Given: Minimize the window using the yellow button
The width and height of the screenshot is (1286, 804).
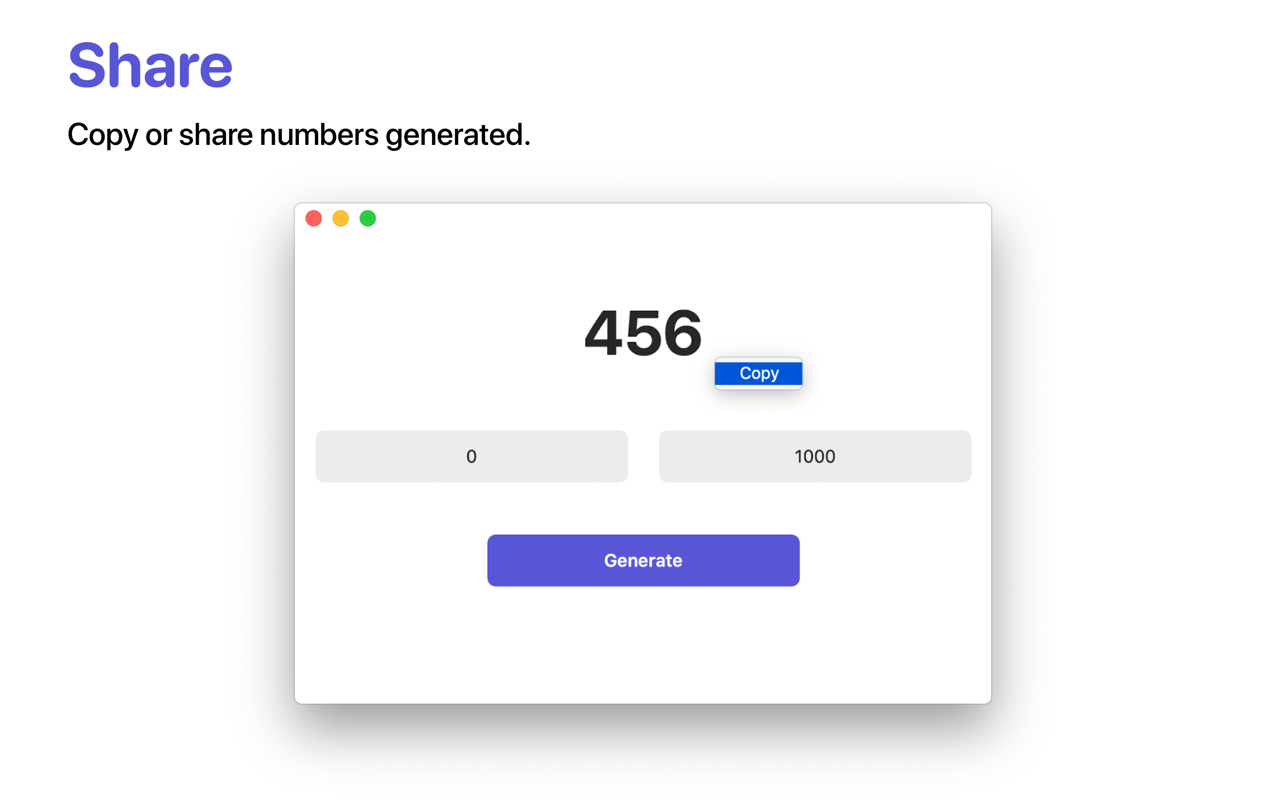Looking at the screenshot, I should pyautogui.click(x=341, y=218).
